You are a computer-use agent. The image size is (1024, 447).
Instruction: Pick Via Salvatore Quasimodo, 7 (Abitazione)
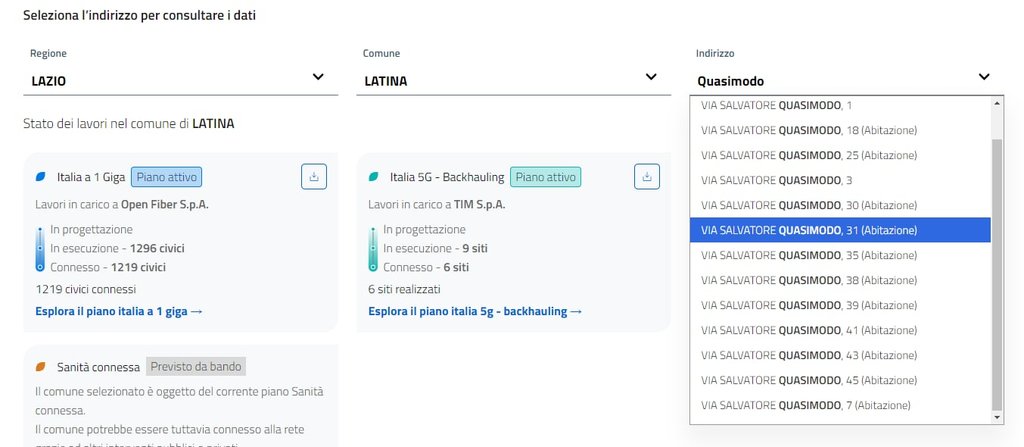[805, 405]
